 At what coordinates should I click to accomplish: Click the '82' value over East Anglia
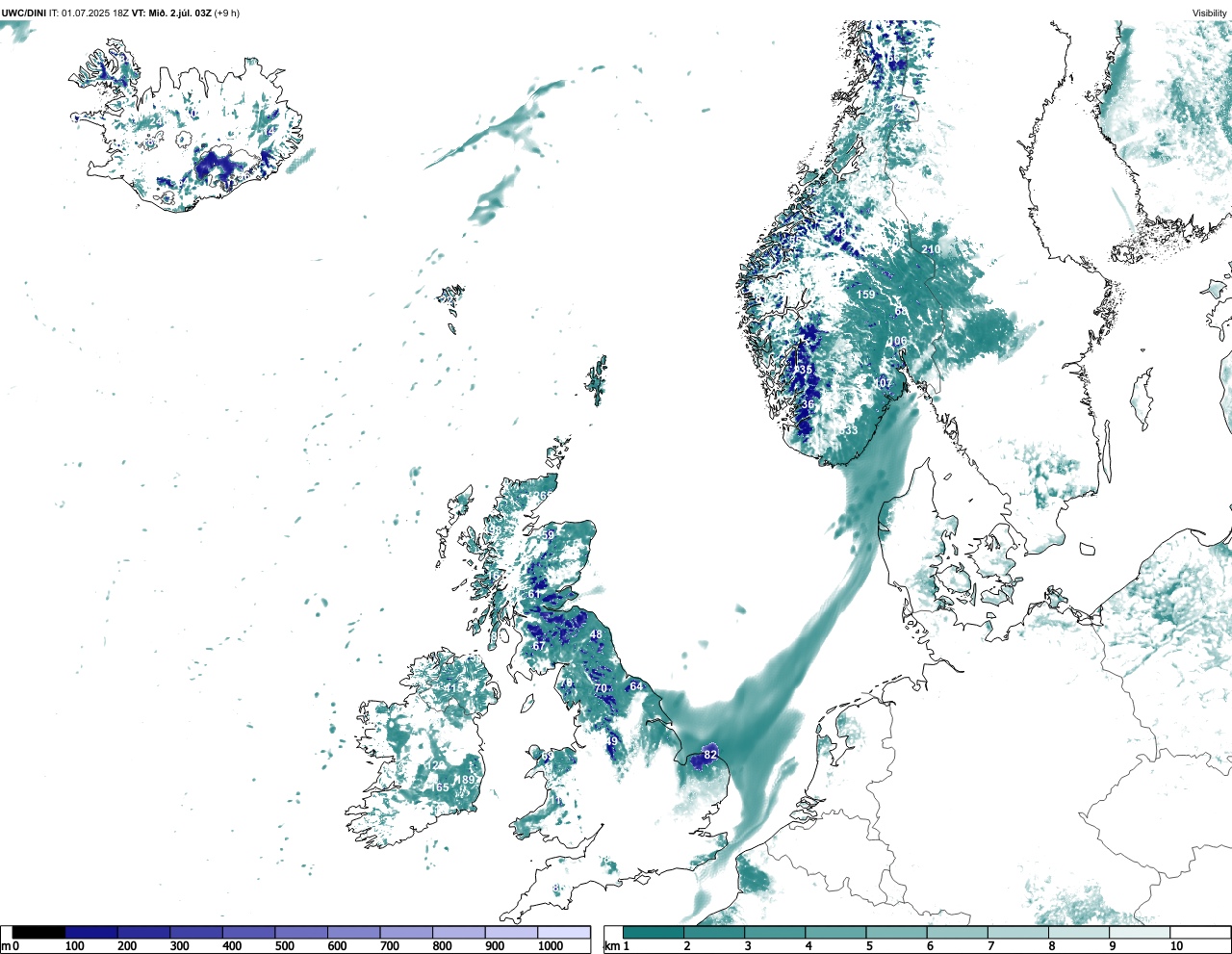coord(710,755)
